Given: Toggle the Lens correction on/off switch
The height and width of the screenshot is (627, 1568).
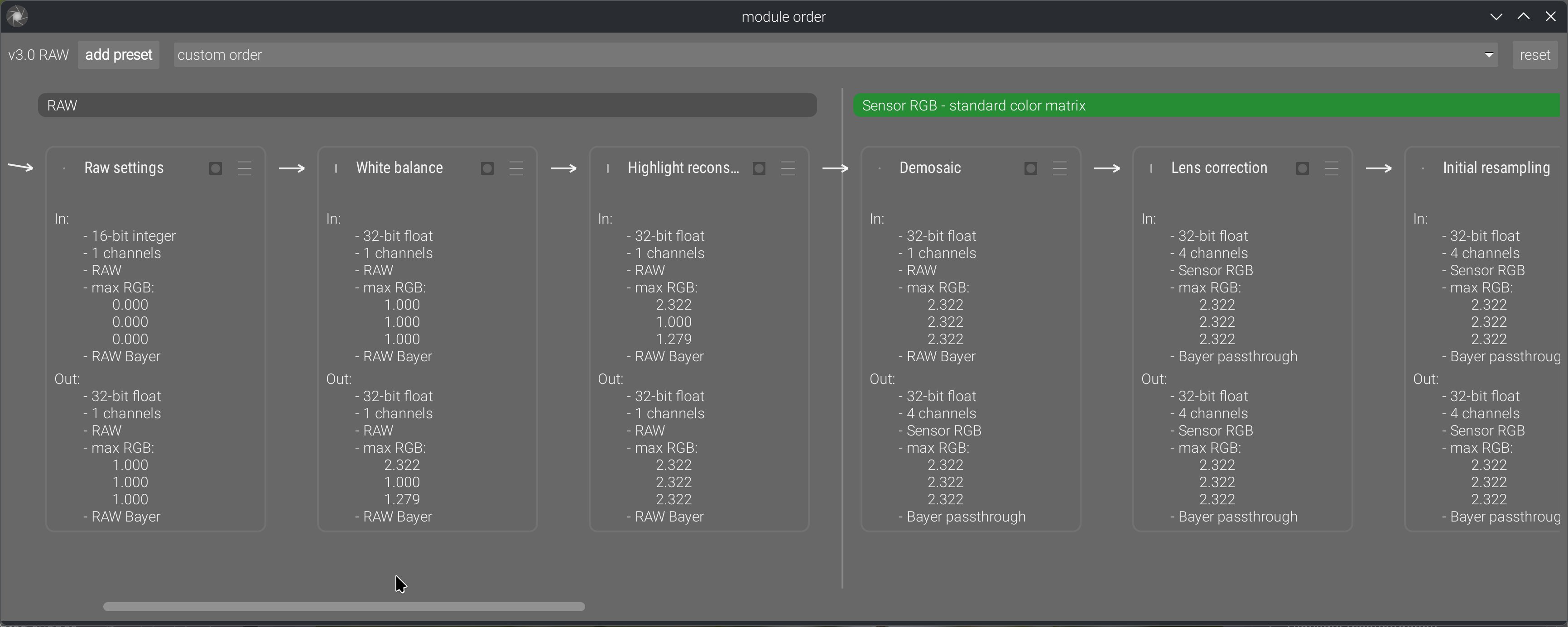Looking at the screenshot, I should 1151,168.
